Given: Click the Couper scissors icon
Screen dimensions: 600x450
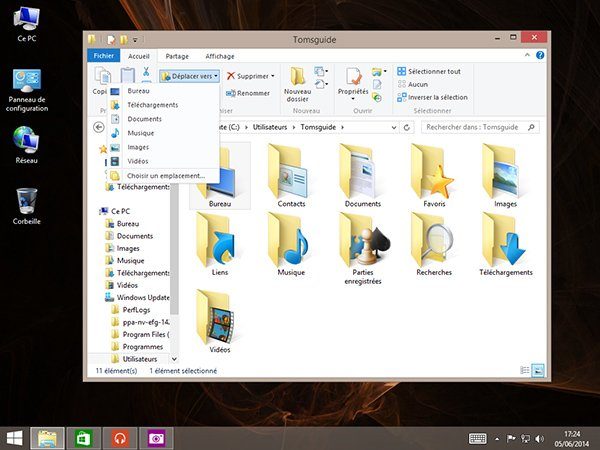Looking at the screenshot, I should coord(146,71).
